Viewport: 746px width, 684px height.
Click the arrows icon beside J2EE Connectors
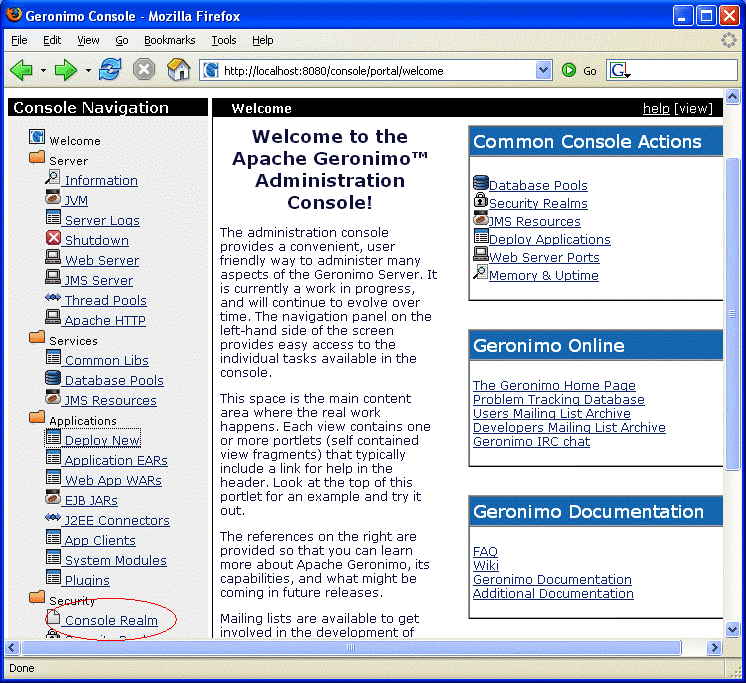[x=53, y=517]
